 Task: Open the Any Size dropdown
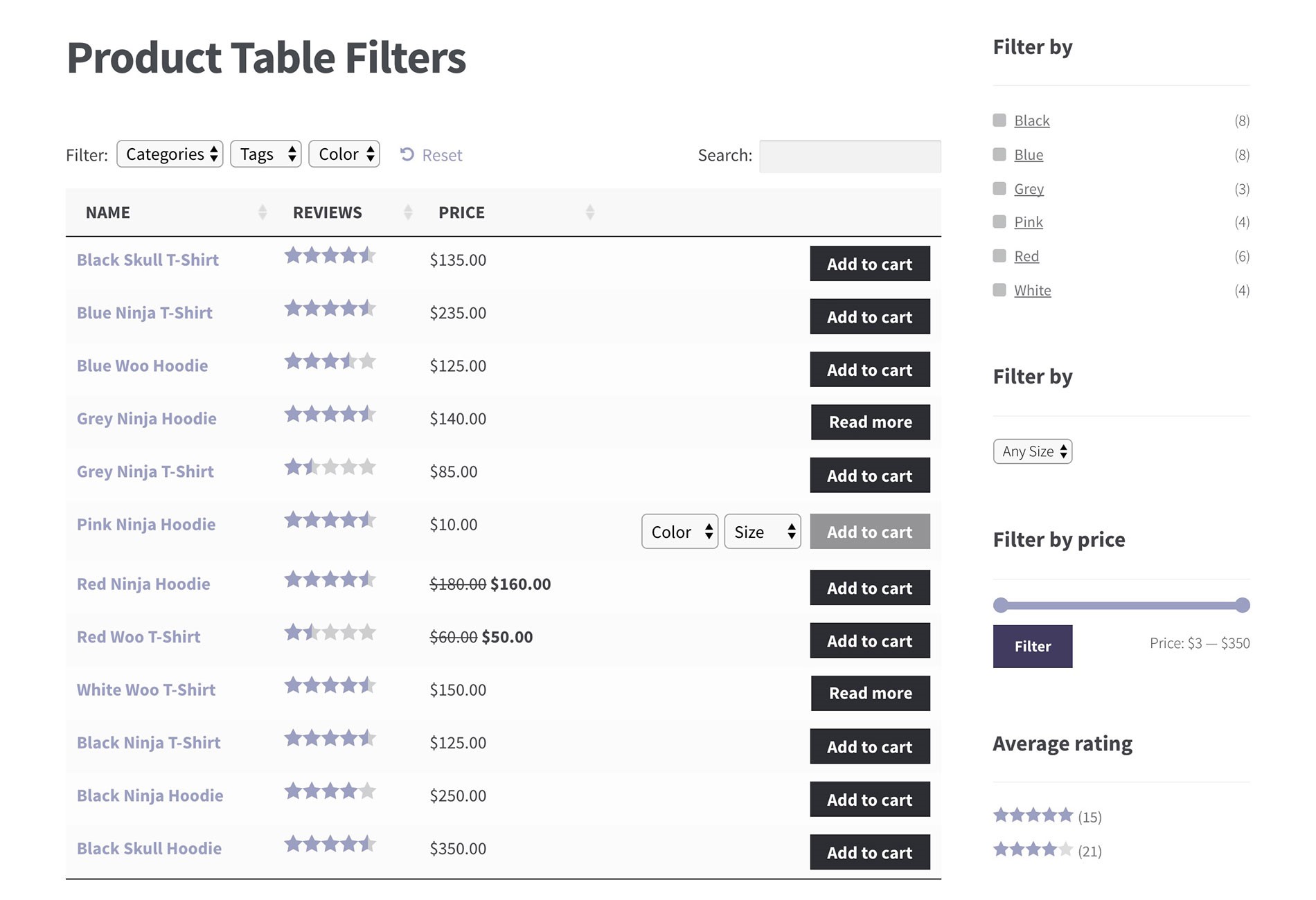pos(1032,451)
